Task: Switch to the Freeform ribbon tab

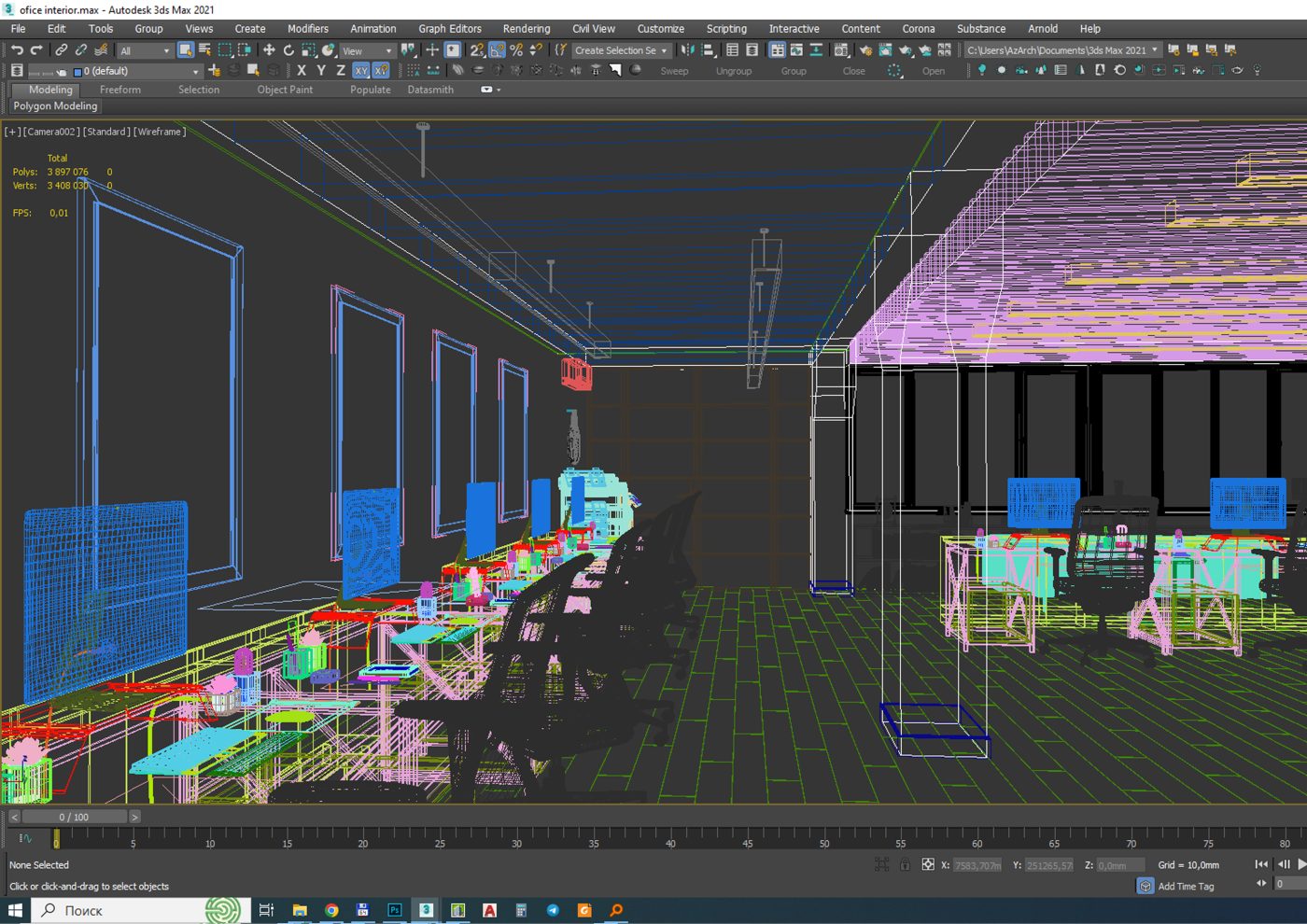Action: click(120, 90)
